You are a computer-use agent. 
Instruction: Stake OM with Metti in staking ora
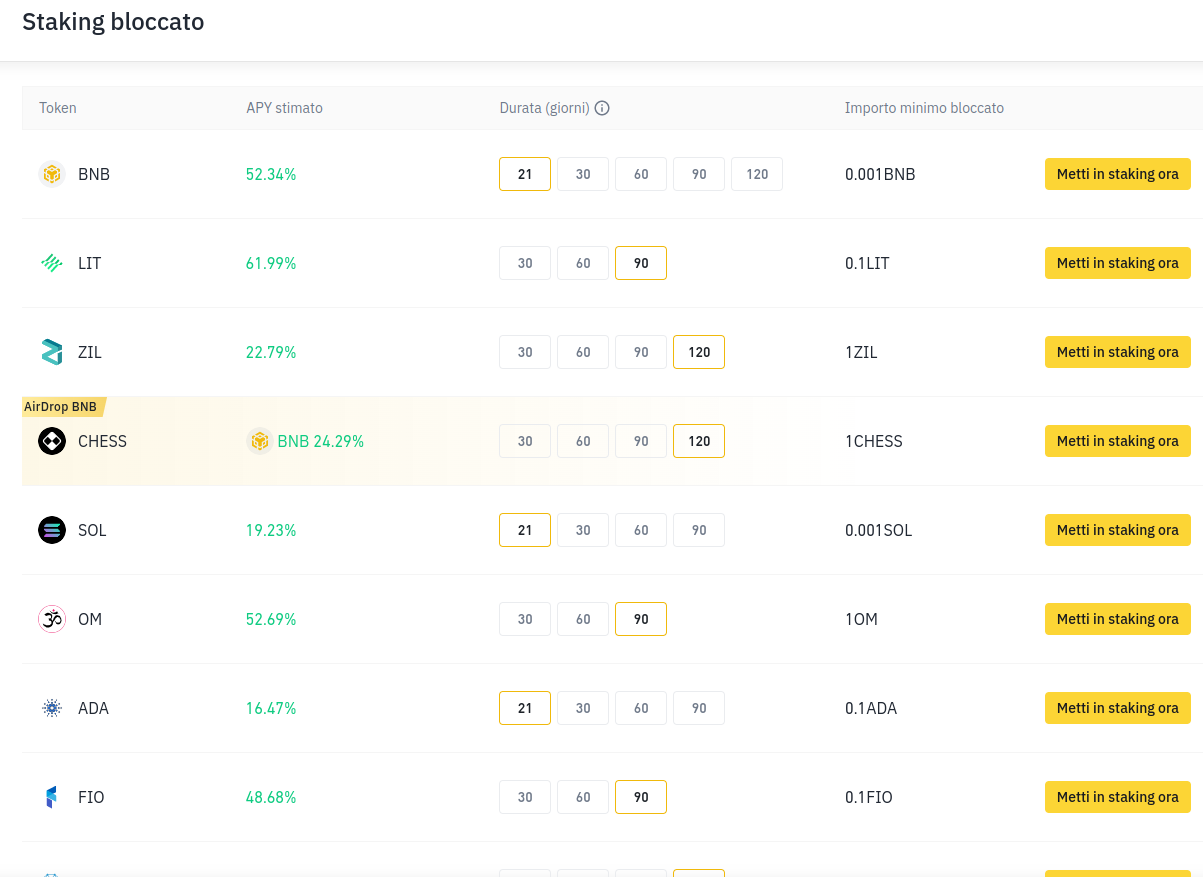(x=1118, y=619)
